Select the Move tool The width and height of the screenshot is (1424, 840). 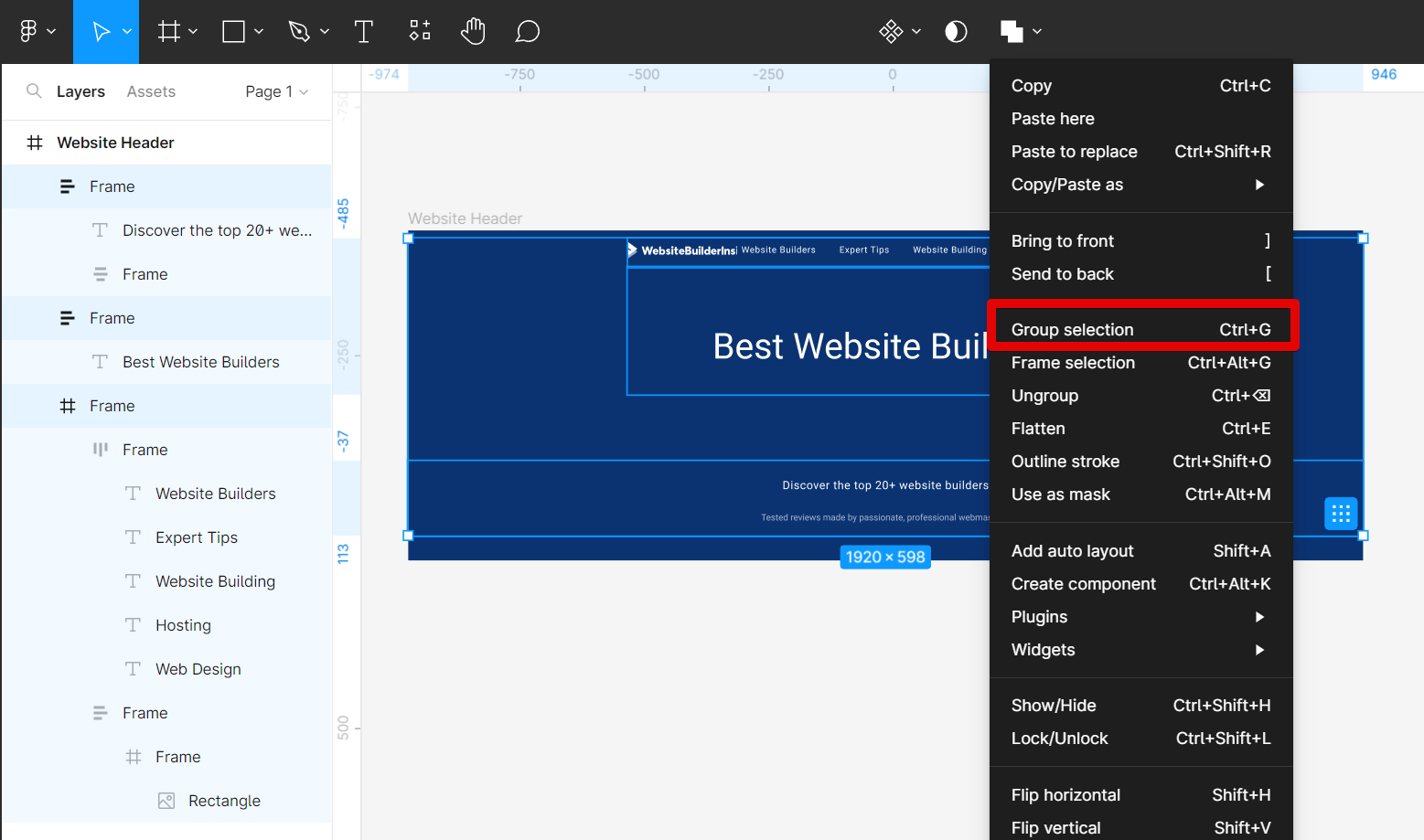pyautogui.click(x=101, y=32)
